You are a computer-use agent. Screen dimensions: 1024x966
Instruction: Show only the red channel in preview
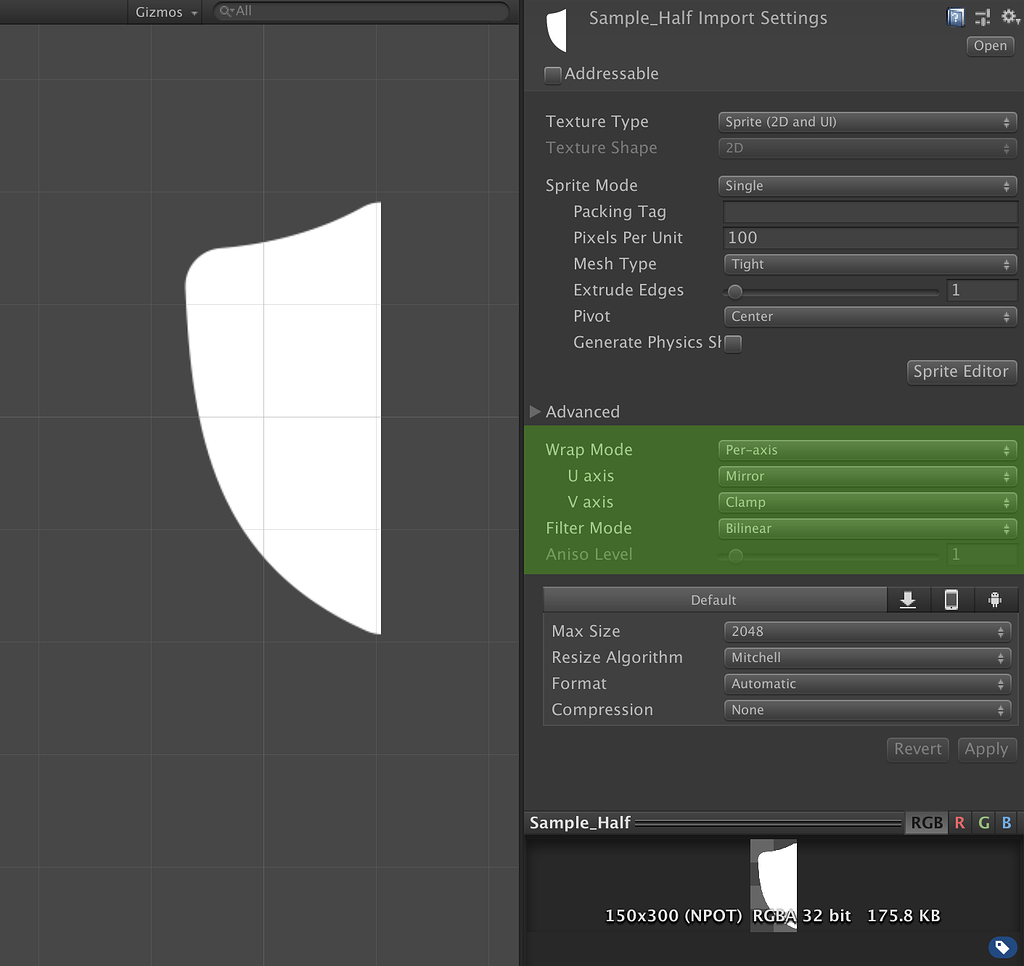pos(959,822)
